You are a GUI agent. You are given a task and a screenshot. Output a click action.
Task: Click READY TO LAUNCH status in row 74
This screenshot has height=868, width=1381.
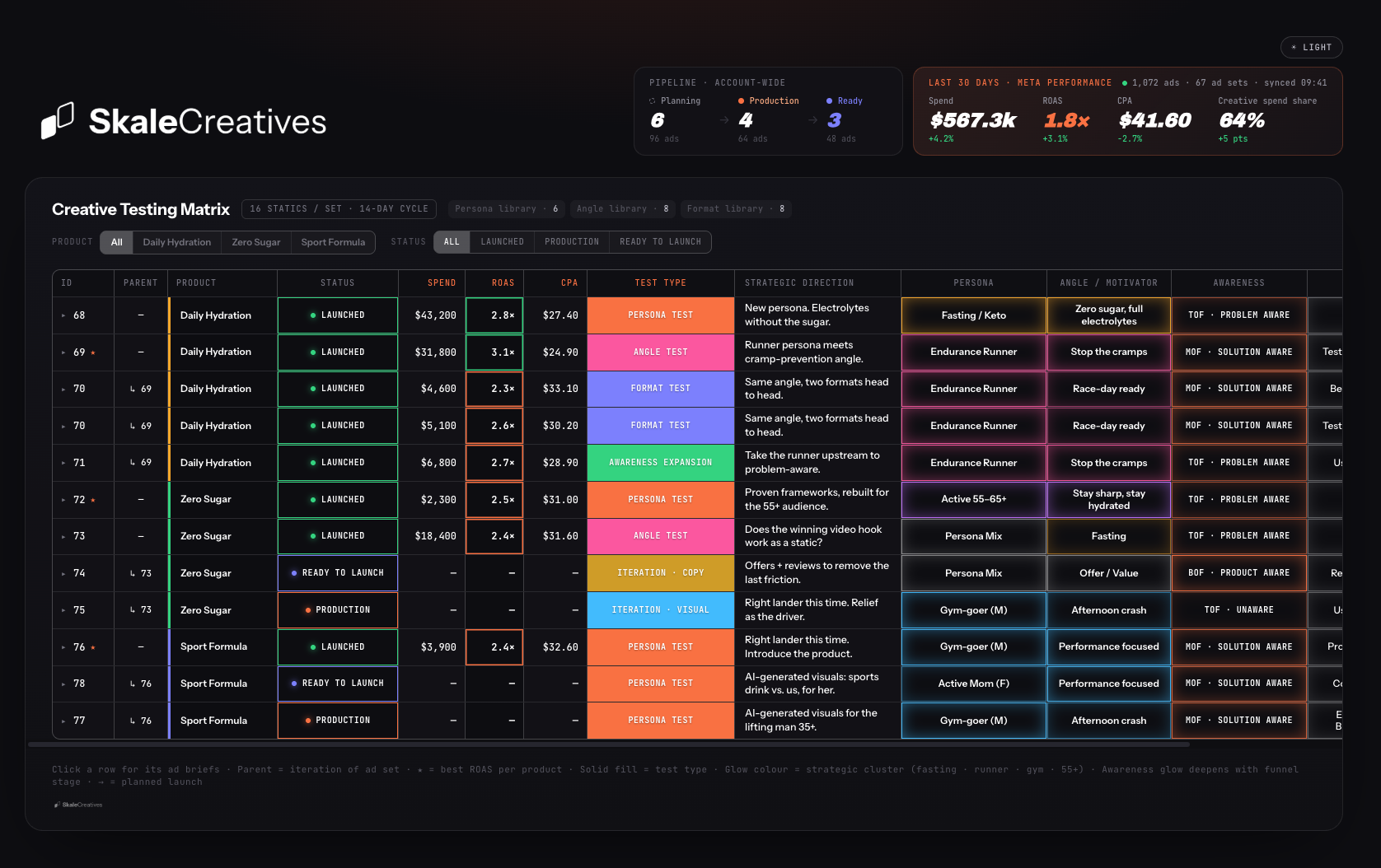338,573
